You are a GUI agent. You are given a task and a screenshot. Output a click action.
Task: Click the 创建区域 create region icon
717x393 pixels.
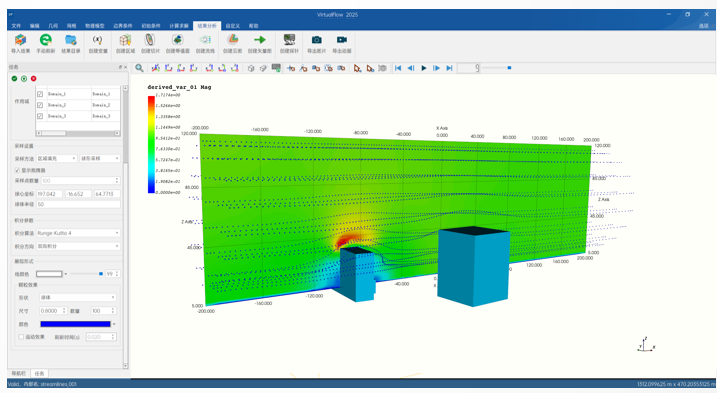click(125, 40)
